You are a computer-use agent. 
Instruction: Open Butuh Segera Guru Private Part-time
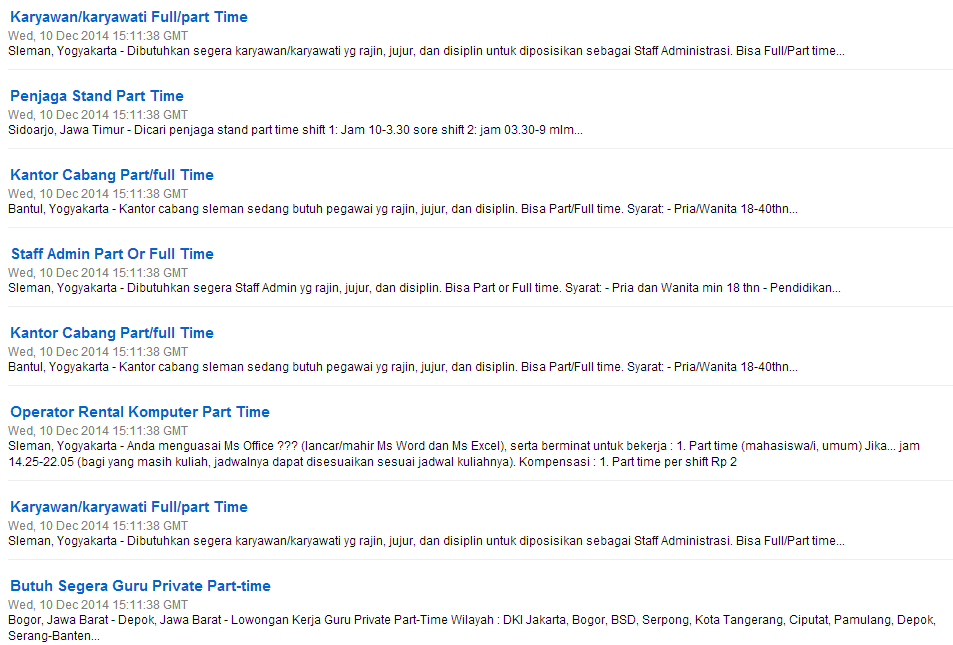coord(140,586)
